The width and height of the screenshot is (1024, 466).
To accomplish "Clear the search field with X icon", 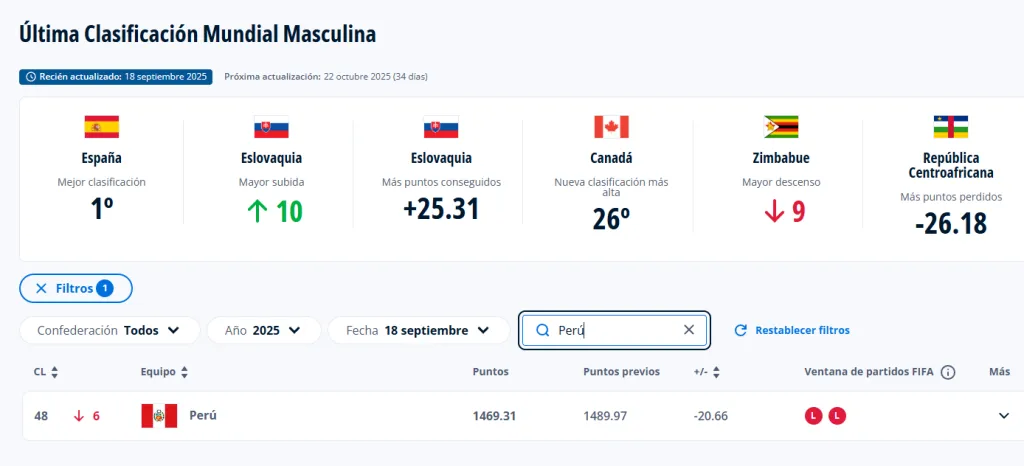I will 688,330.
